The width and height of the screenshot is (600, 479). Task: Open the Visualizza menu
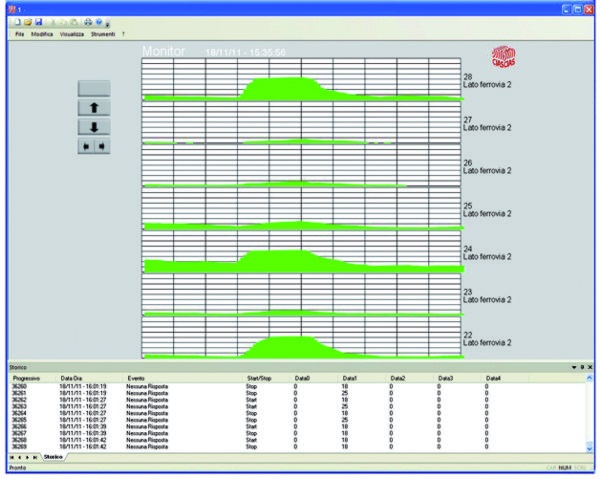click(x=72, y=34)
